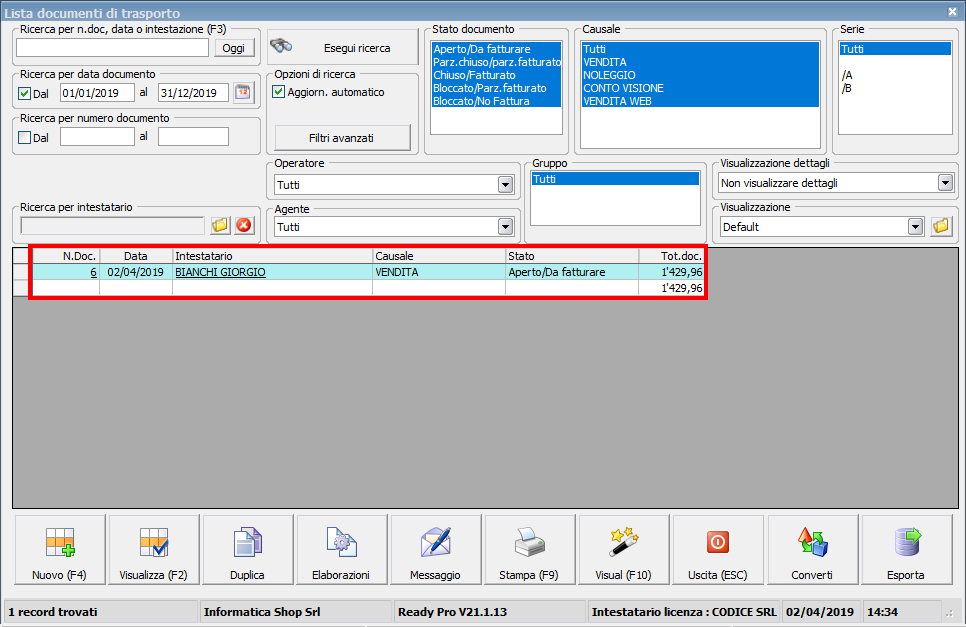Select Aperto/Da fatturare in Stato documento list
The height and width of the screenshot is (627, 966).
(x=497, y=49)
